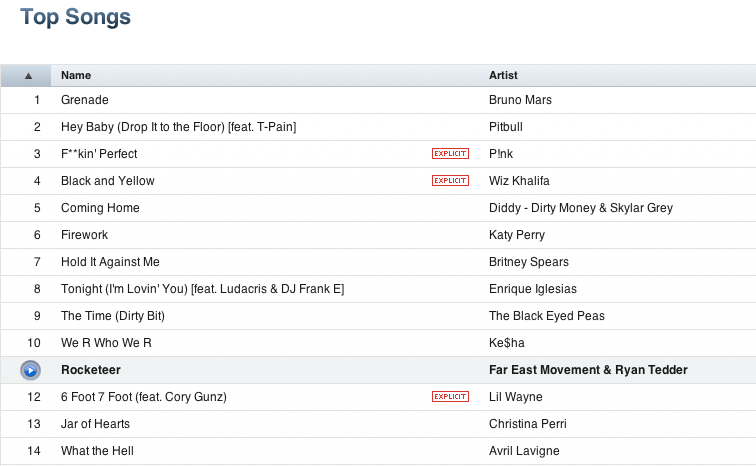
Task: Click the EXPLICIT badge on 6 Foot 7 Foot
Action: click(450, 397)
